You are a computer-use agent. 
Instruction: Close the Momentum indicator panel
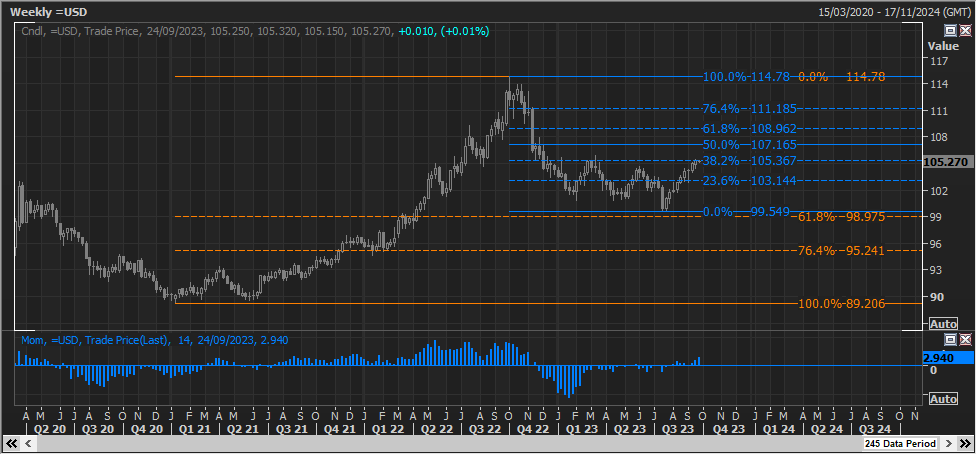point(965,339)
